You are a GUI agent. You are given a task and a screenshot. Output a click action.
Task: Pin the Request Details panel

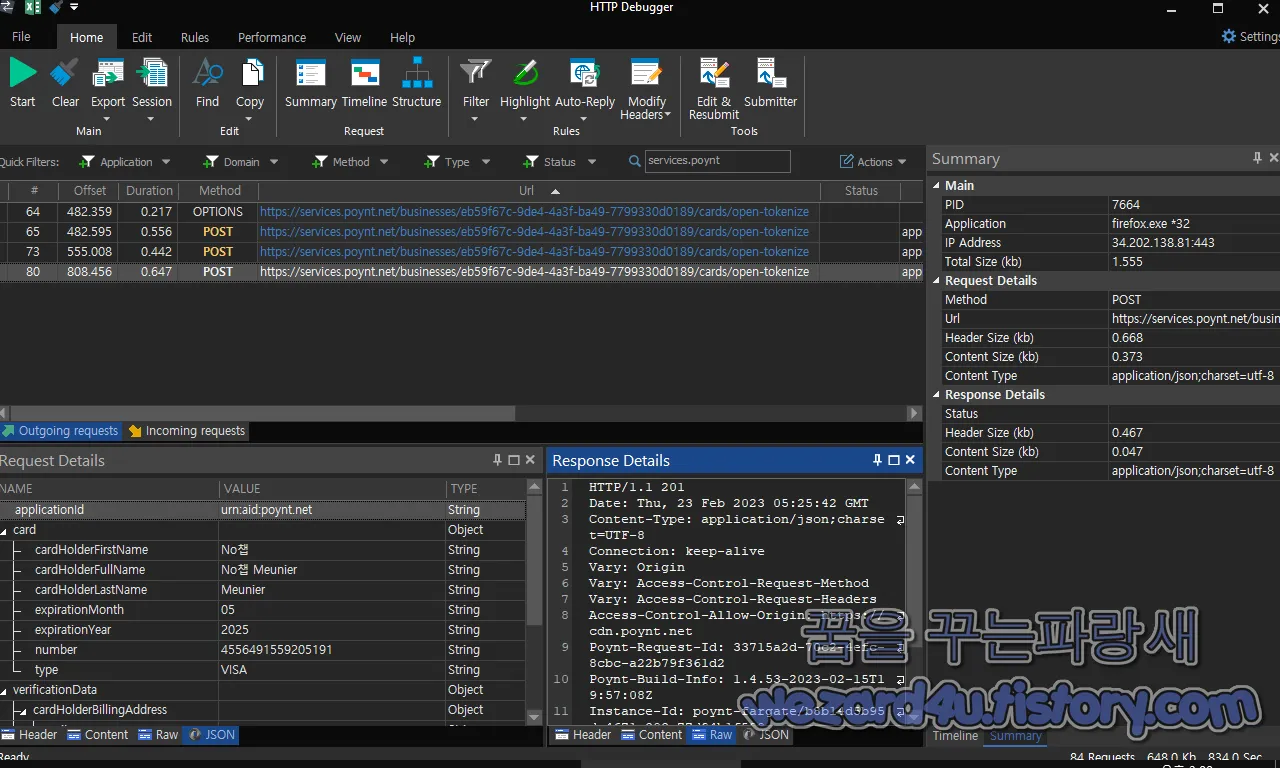[497, 460]
